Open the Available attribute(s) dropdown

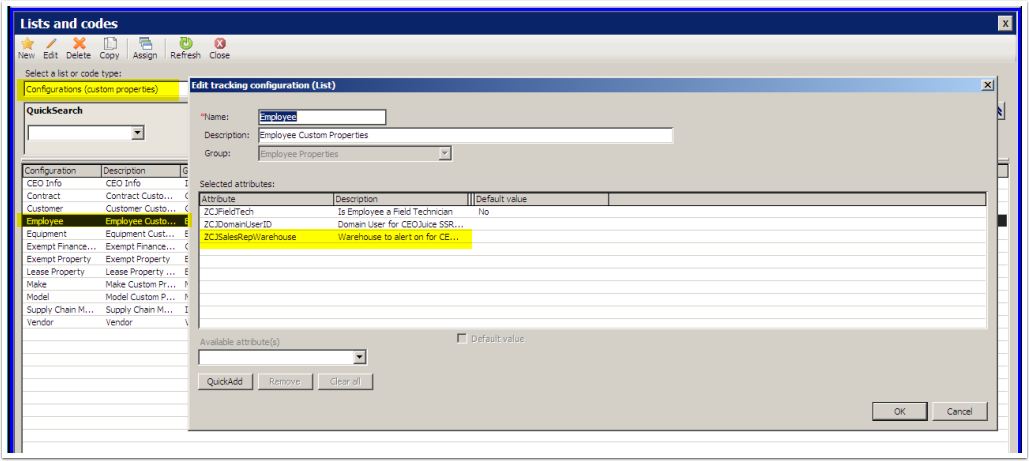point(359,357)
